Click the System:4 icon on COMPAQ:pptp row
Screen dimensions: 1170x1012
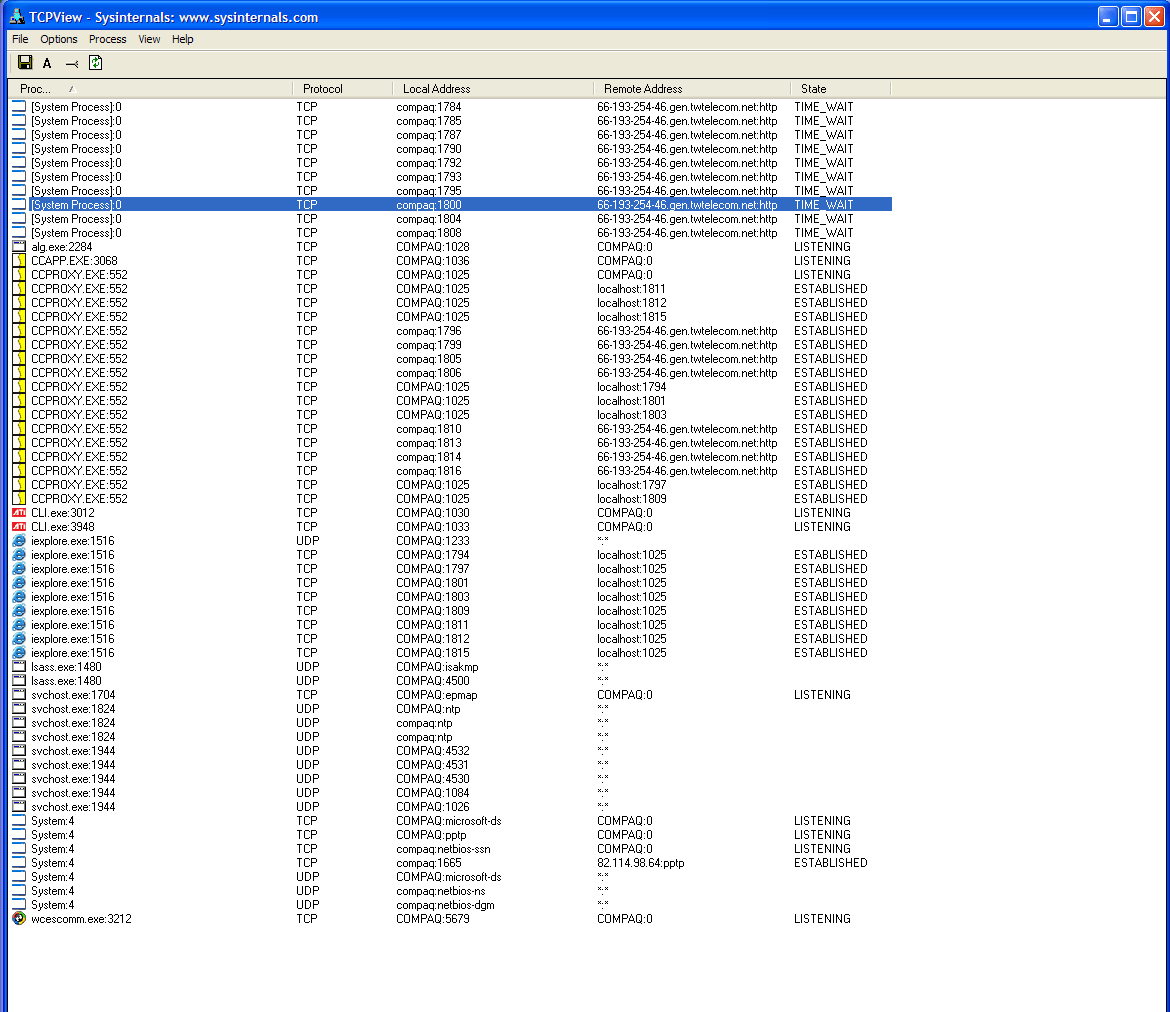[19, 835]
